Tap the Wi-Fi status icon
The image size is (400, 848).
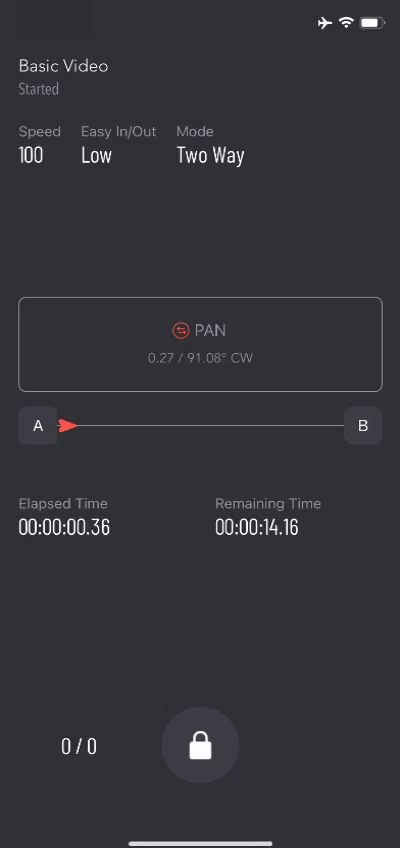pyautogui.click(x=346, y=23)
